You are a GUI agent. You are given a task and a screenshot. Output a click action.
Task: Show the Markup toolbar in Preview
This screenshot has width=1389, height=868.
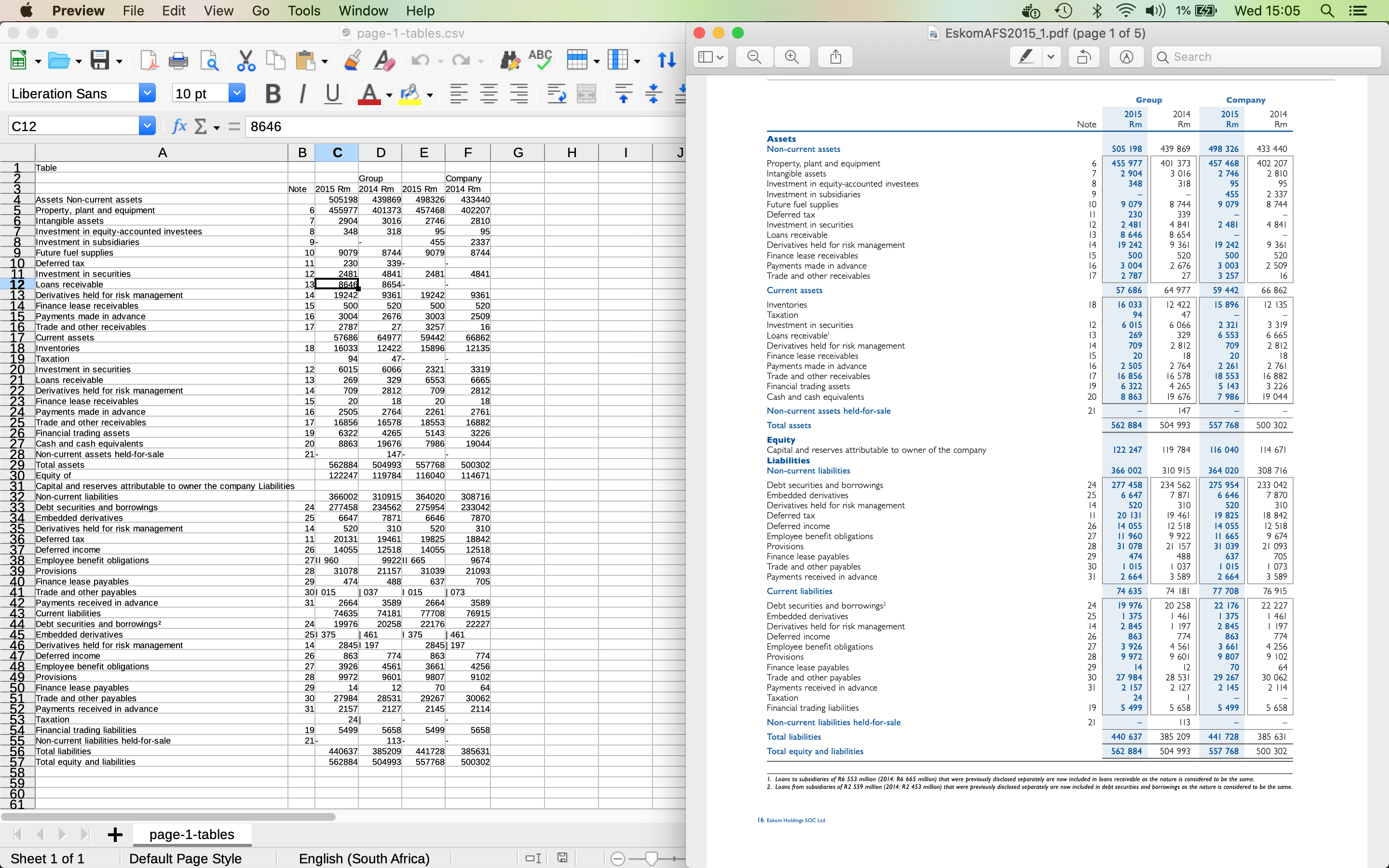1126,57
